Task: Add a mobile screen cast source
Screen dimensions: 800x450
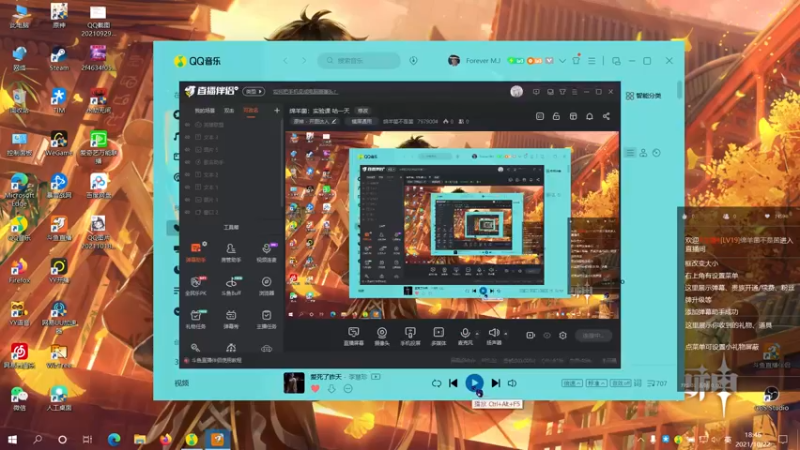Action: (x=410, y=337)
